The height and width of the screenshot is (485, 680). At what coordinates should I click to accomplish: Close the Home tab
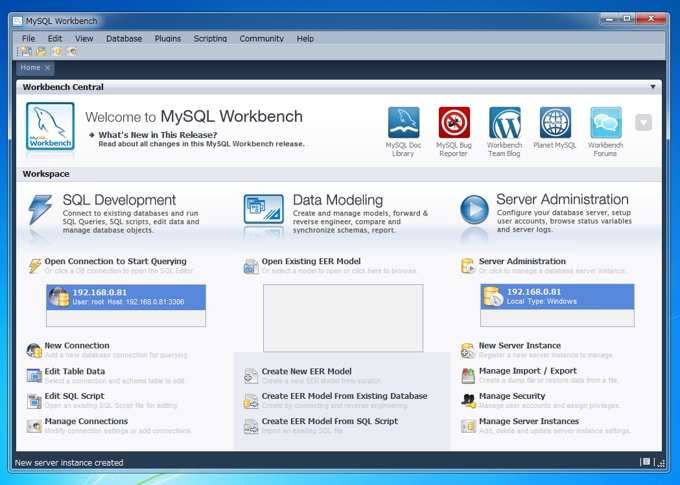[x=48, y=68]
